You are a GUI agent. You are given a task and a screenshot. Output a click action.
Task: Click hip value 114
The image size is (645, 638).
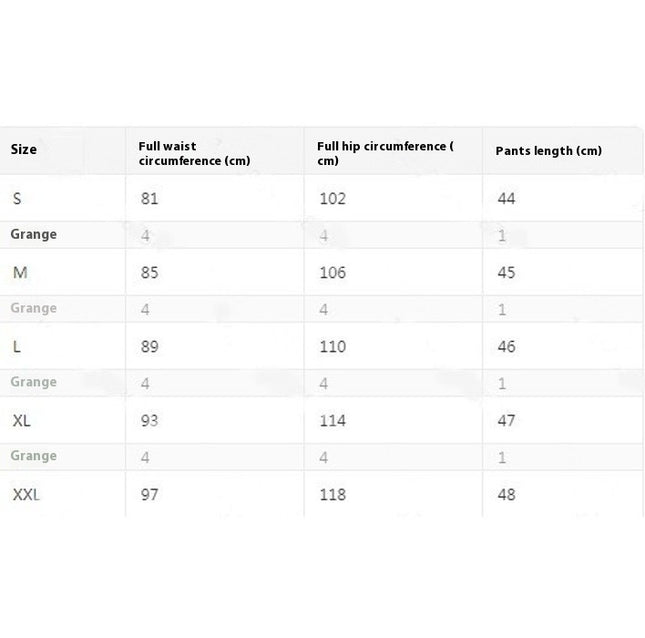pyautogui.click(x=332, y=421)
